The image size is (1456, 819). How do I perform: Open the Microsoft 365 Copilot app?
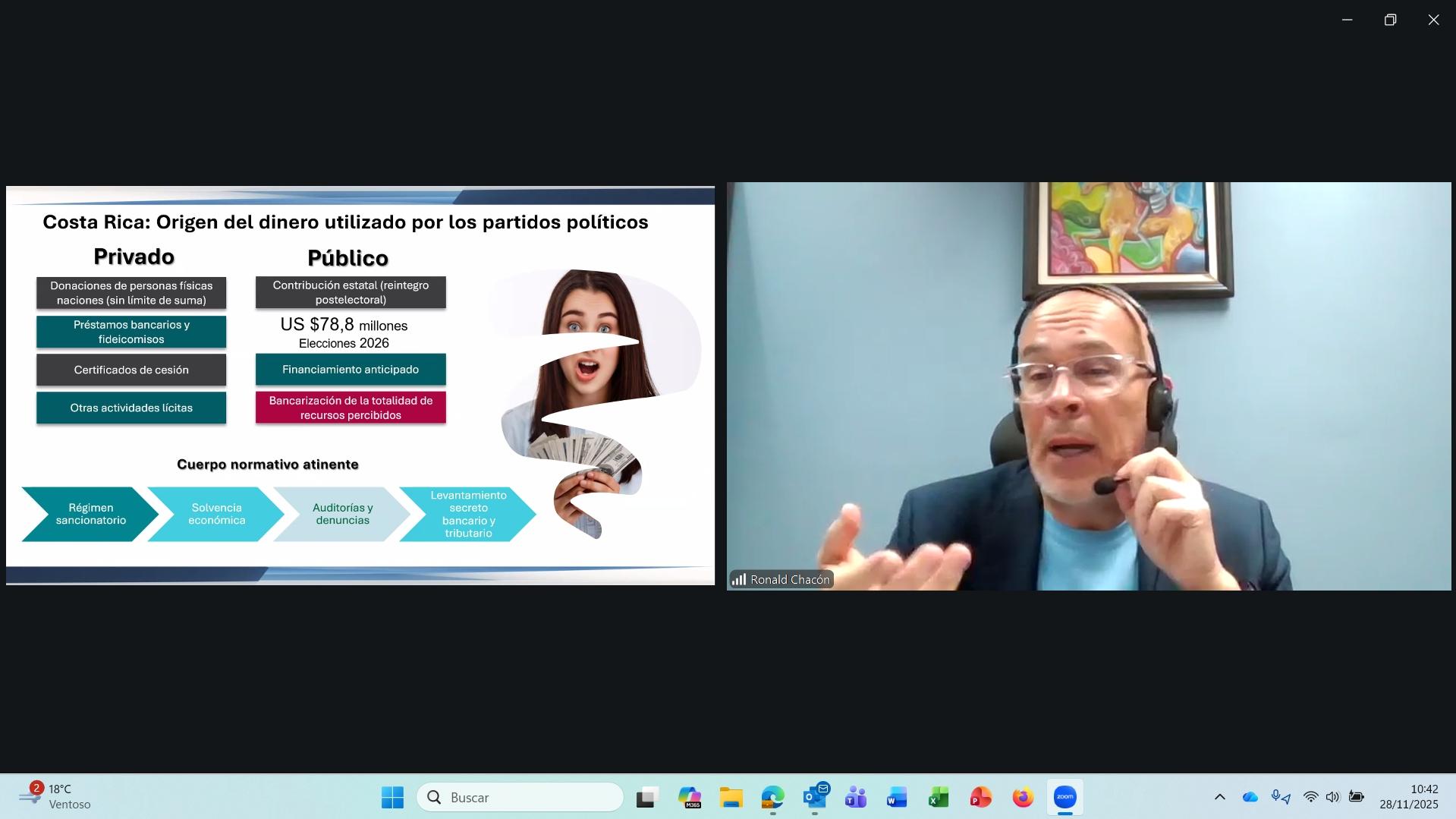[x=689, y=797]
